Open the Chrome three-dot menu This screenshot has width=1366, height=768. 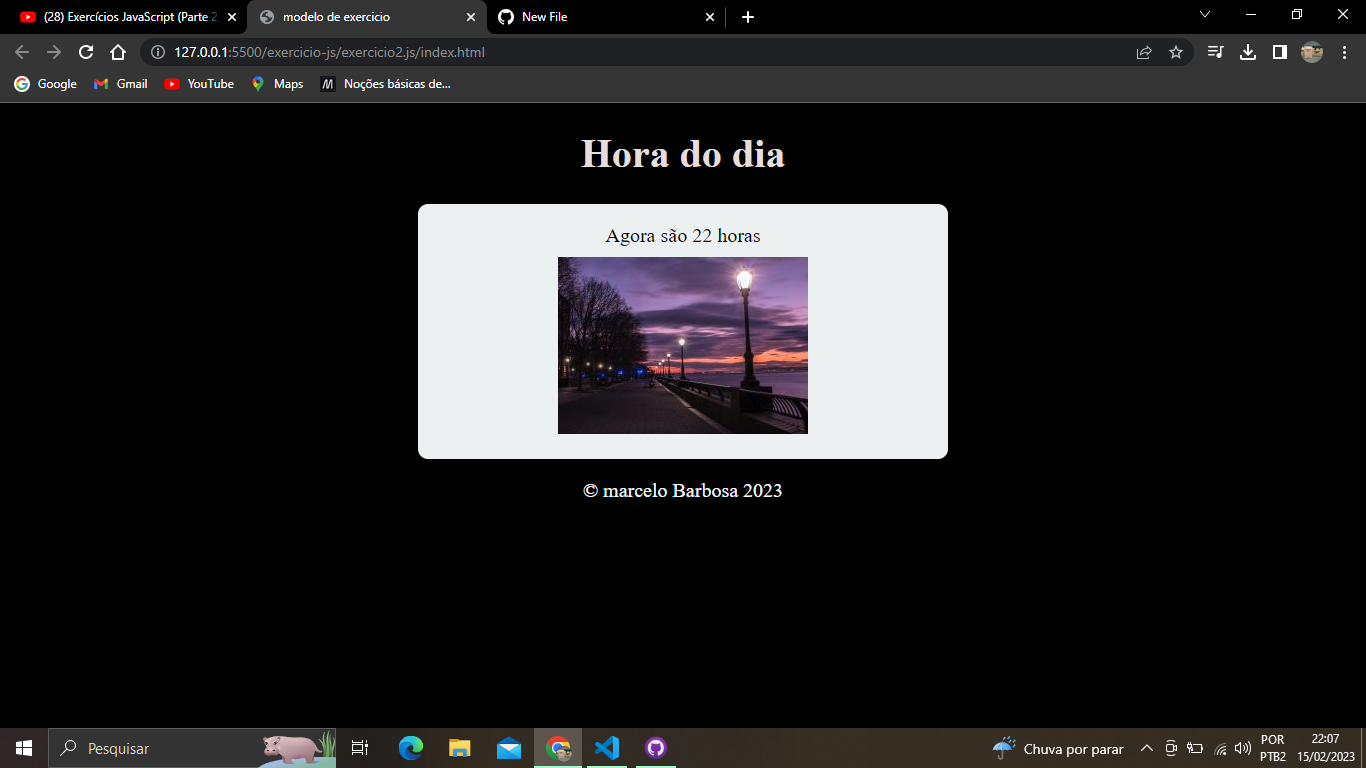click(1344, 52)
